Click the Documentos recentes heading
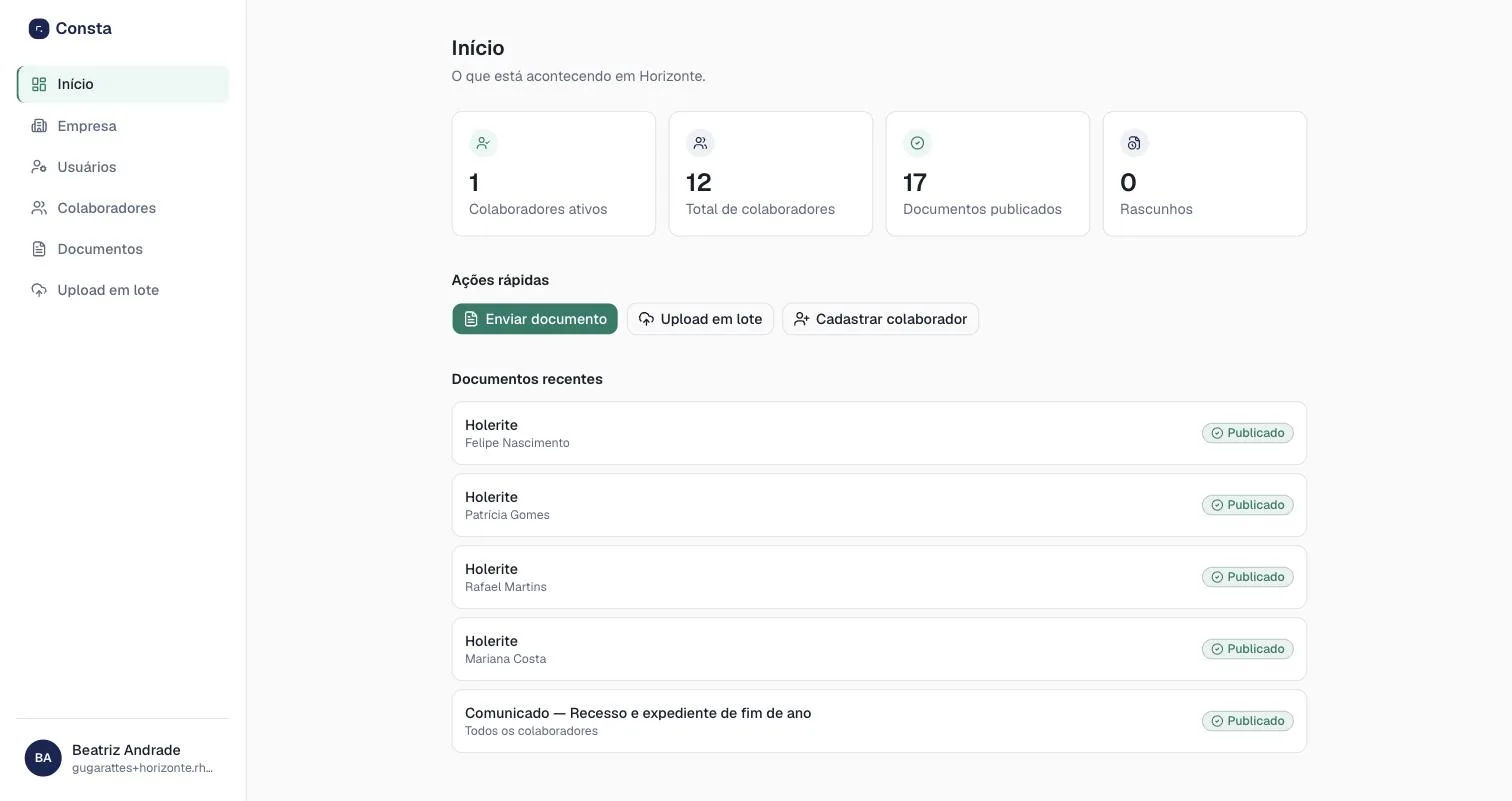1512x801 pixels. pyautogui.click(x=527, y=379)
